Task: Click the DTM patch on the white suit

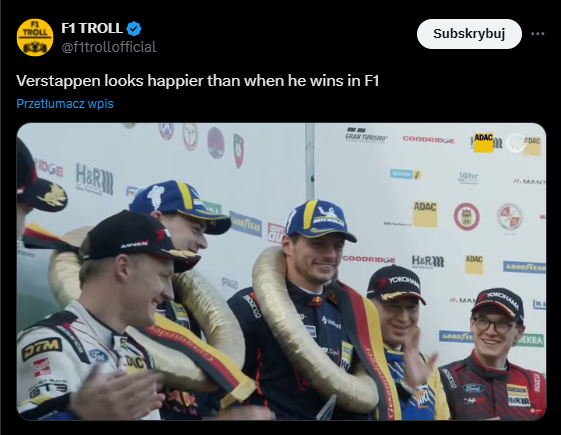Action: coord(42,349)
